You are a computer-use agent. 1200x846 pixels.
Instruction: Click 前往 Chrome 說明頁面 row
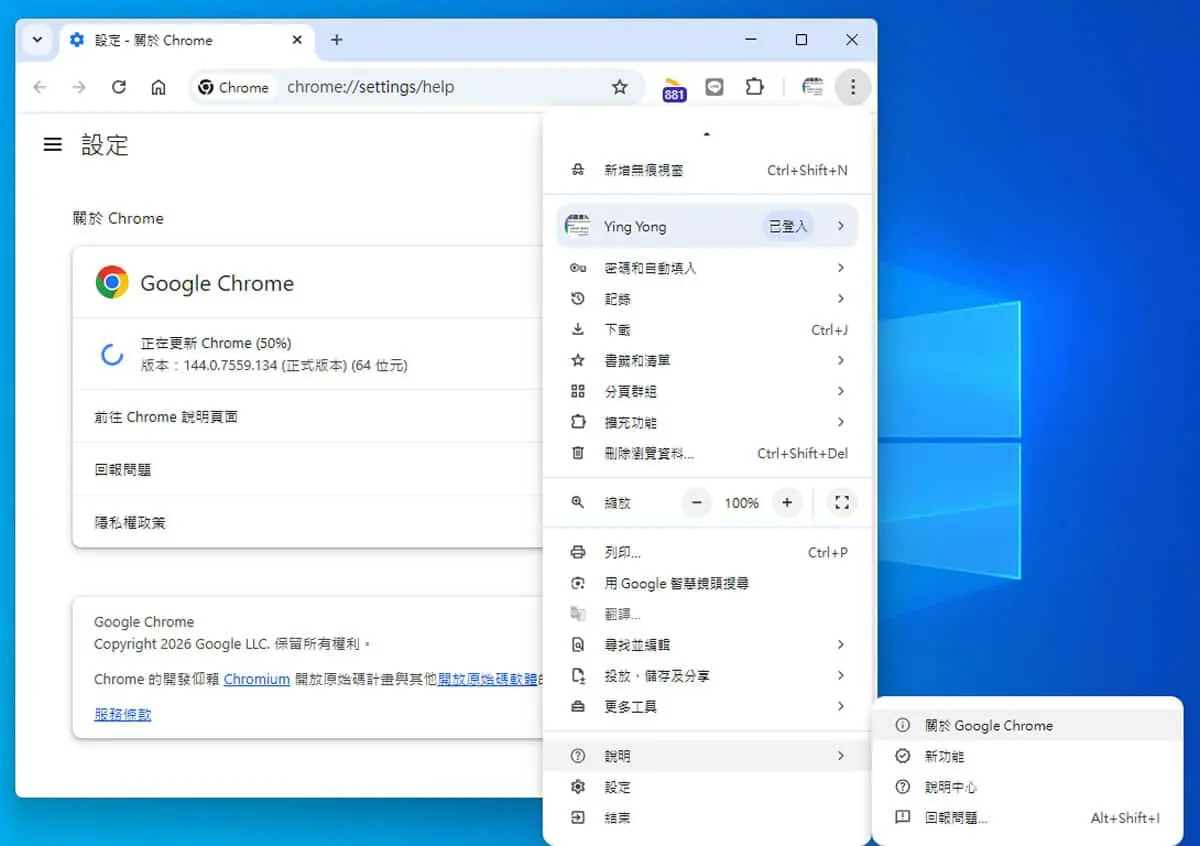coord(308,417)
